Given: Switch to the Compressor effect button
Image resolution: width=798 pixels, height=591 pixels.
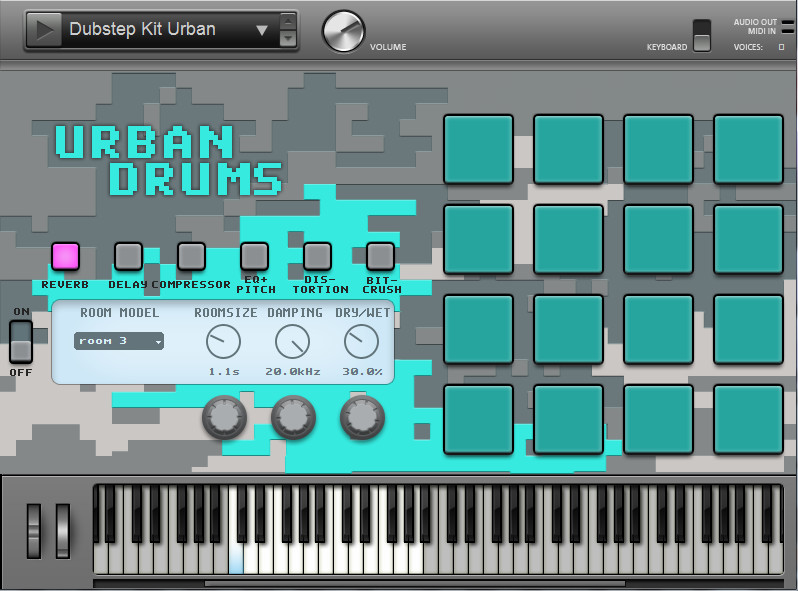Looking at the screenshot, I should tap(191, 256).
